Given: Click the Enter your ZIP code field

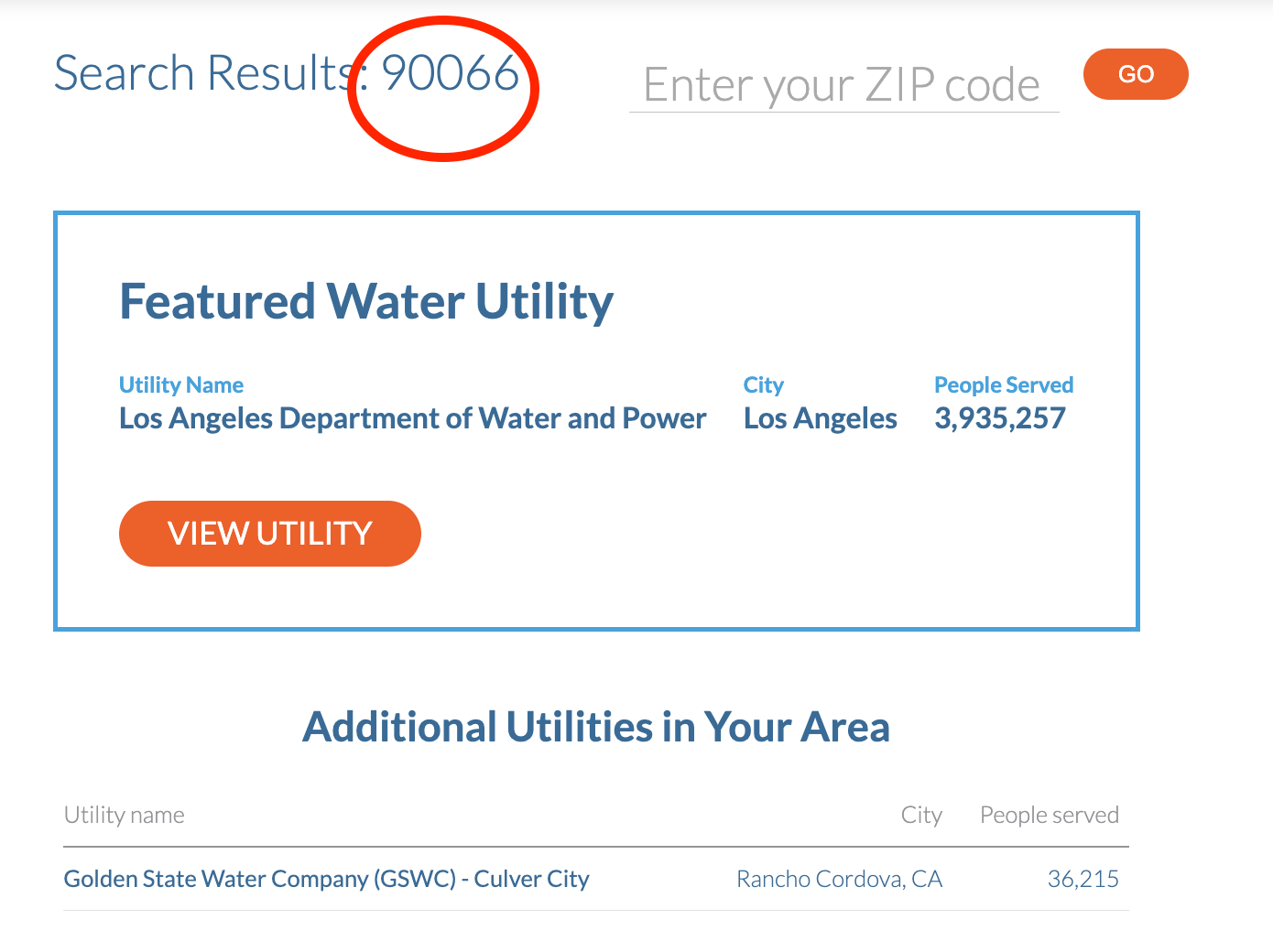Looking at the screenshot, I should click(x=843, y=85).
